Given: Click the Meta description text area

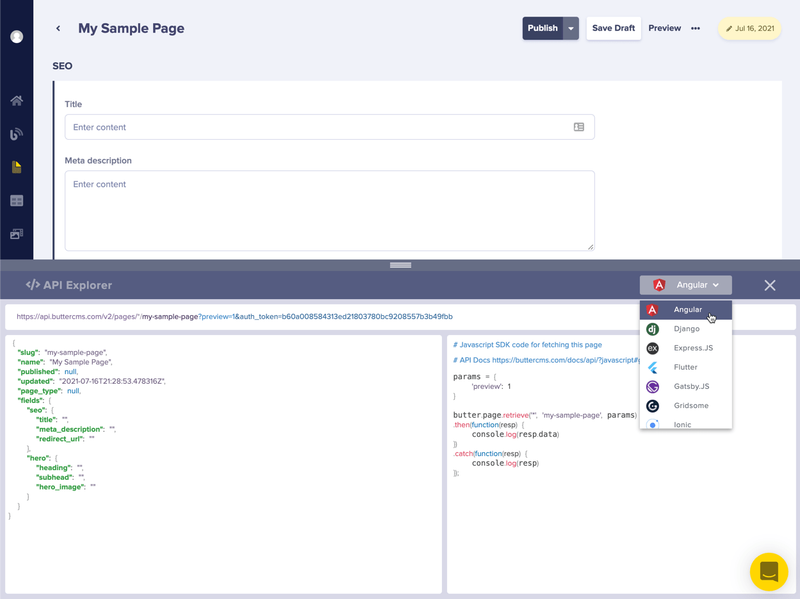Looking at the screenshot, I should 330,211.
